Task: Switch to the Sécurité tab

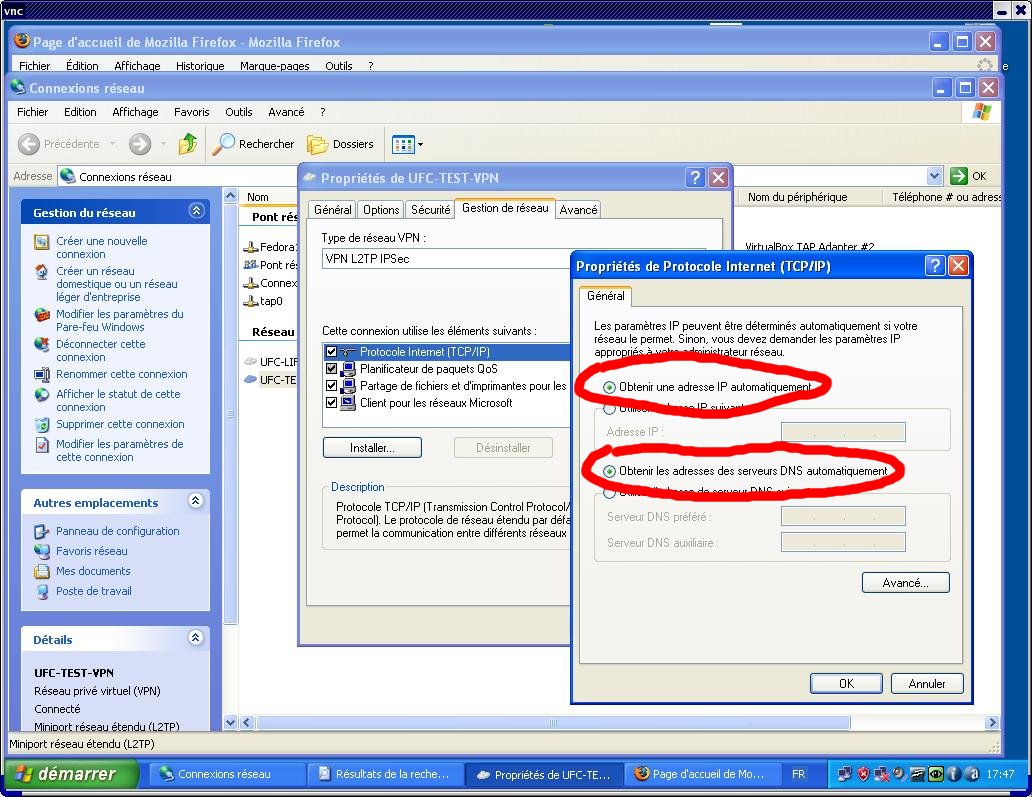Action: pos(430,210)
